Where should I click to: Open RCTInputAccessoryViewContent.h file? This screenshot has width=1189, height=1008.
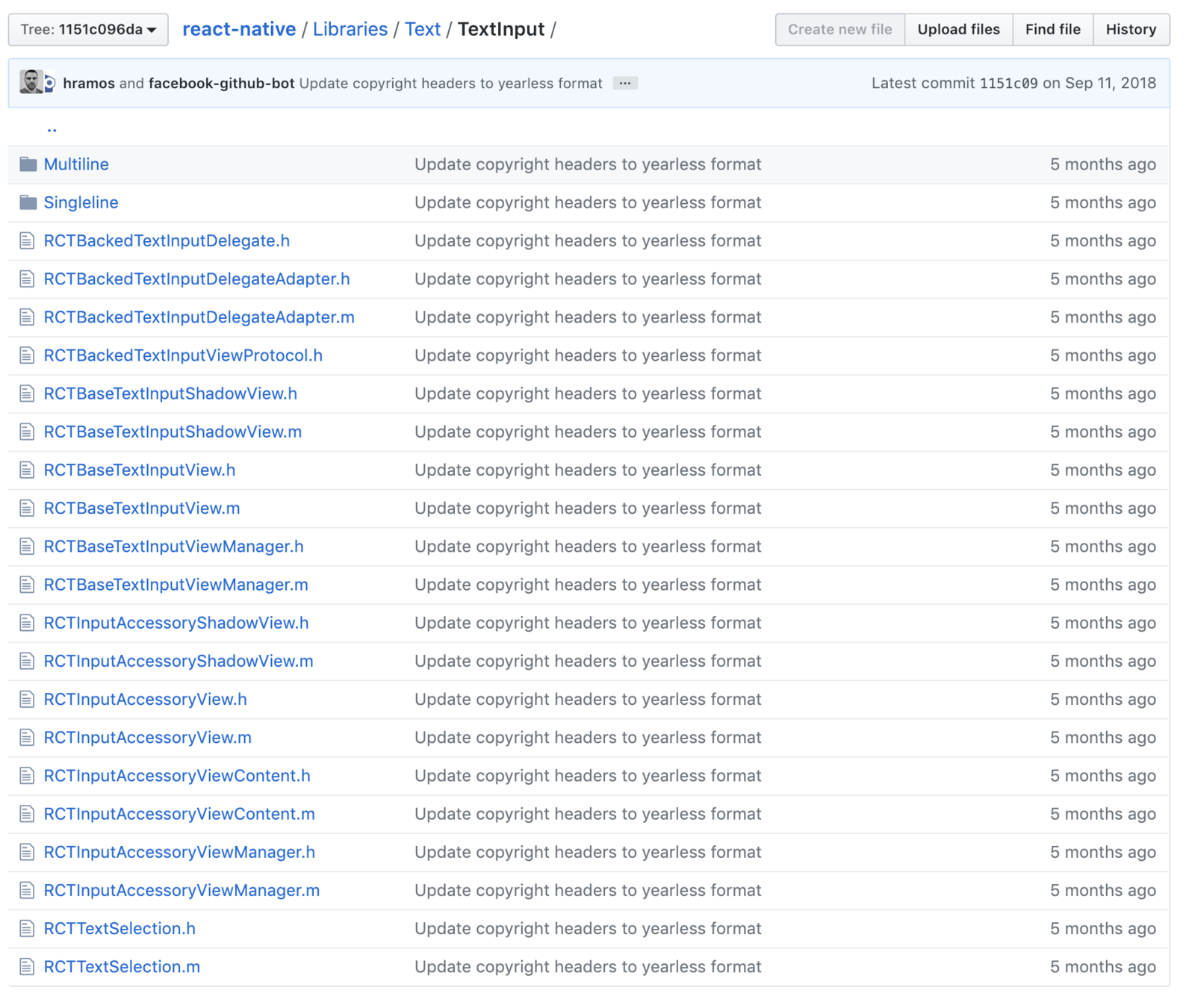177,776
